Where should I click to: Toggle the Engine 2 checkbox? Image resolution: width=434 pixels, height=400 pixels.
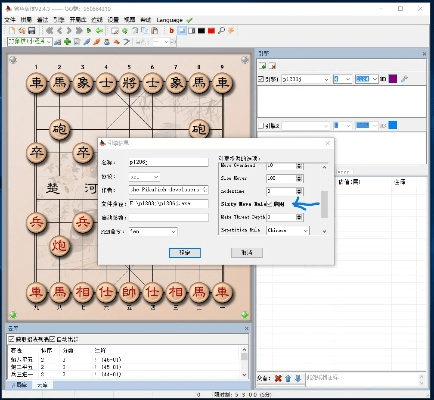(261, 126)
